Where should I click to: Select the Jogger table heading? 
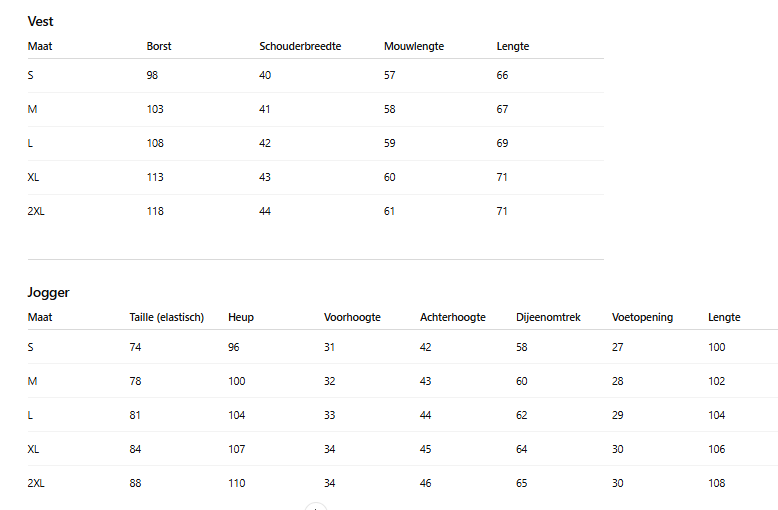tap(48, 293)
